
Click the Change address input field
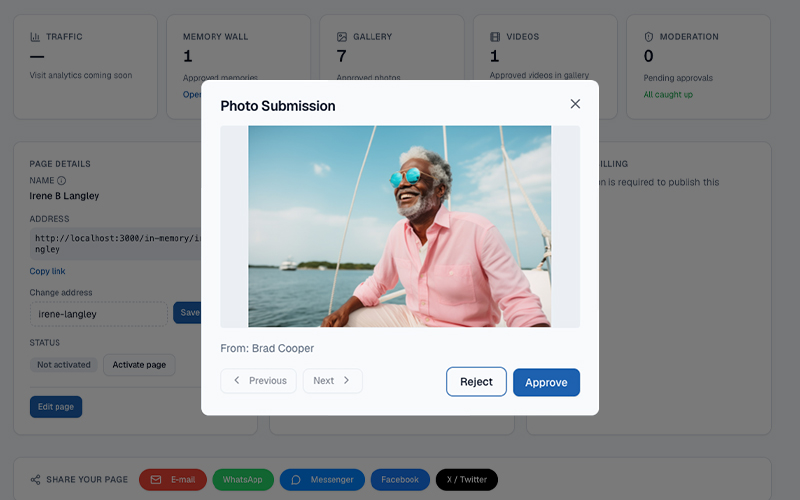(x=98, y=314)
